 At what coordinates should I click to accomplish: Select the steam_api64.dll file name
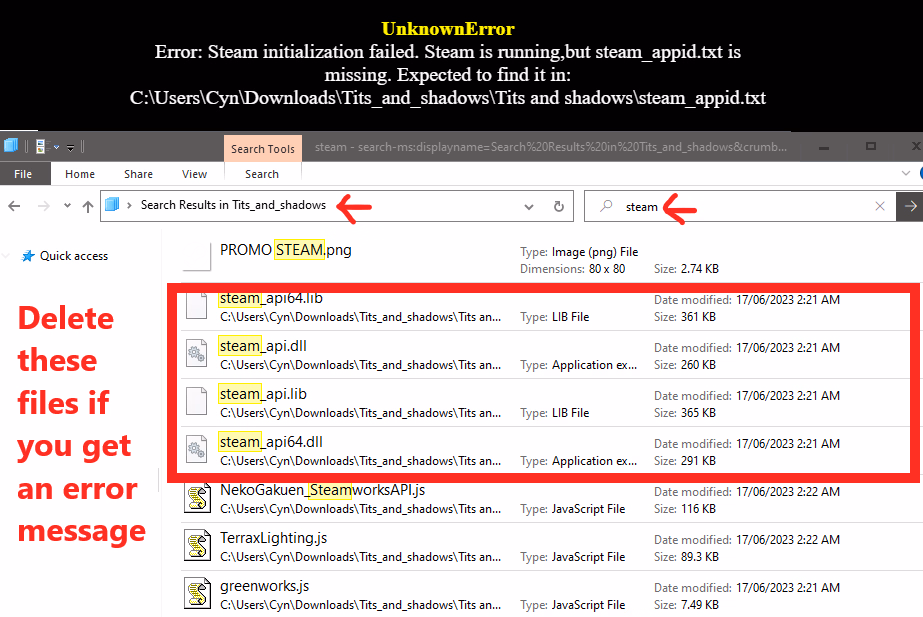point(271,442)
